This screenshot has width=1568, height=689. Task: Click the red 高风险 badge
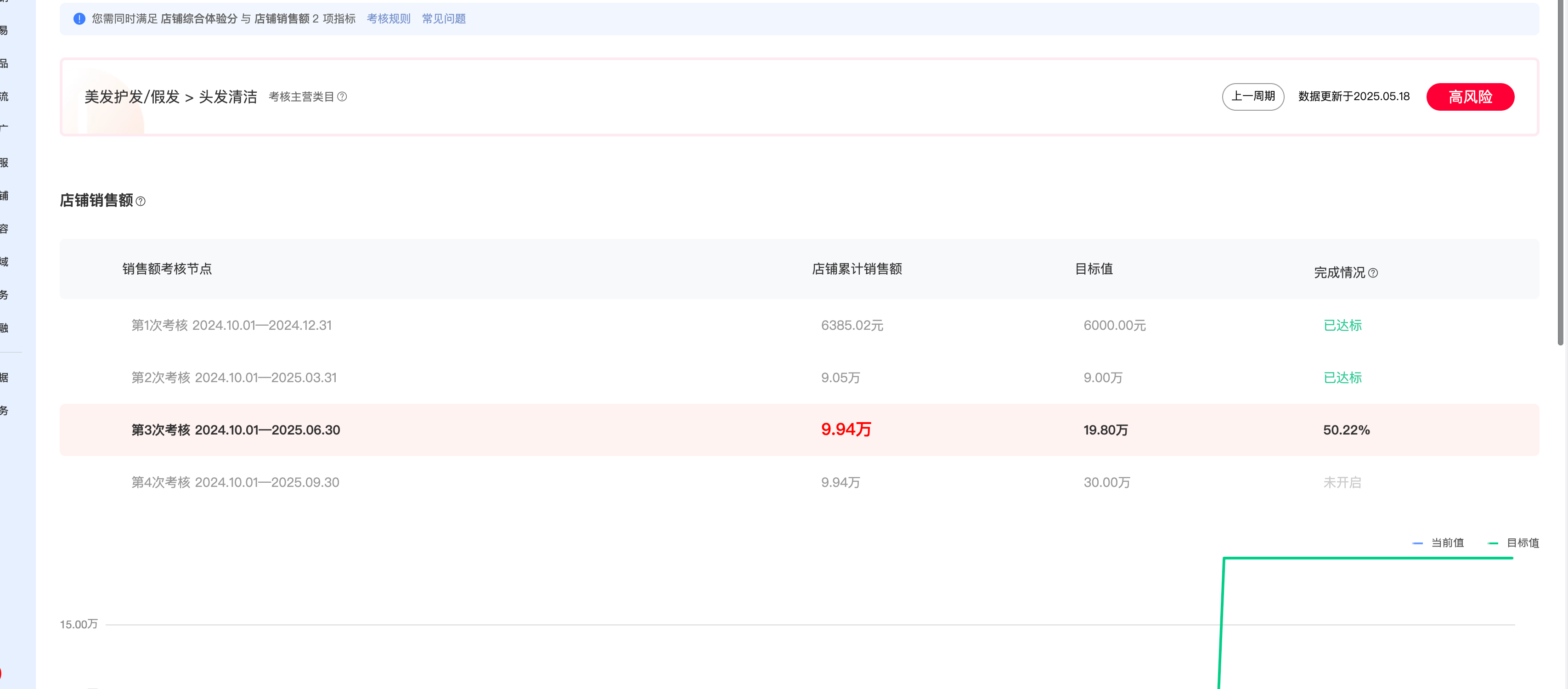(1470, 97)
